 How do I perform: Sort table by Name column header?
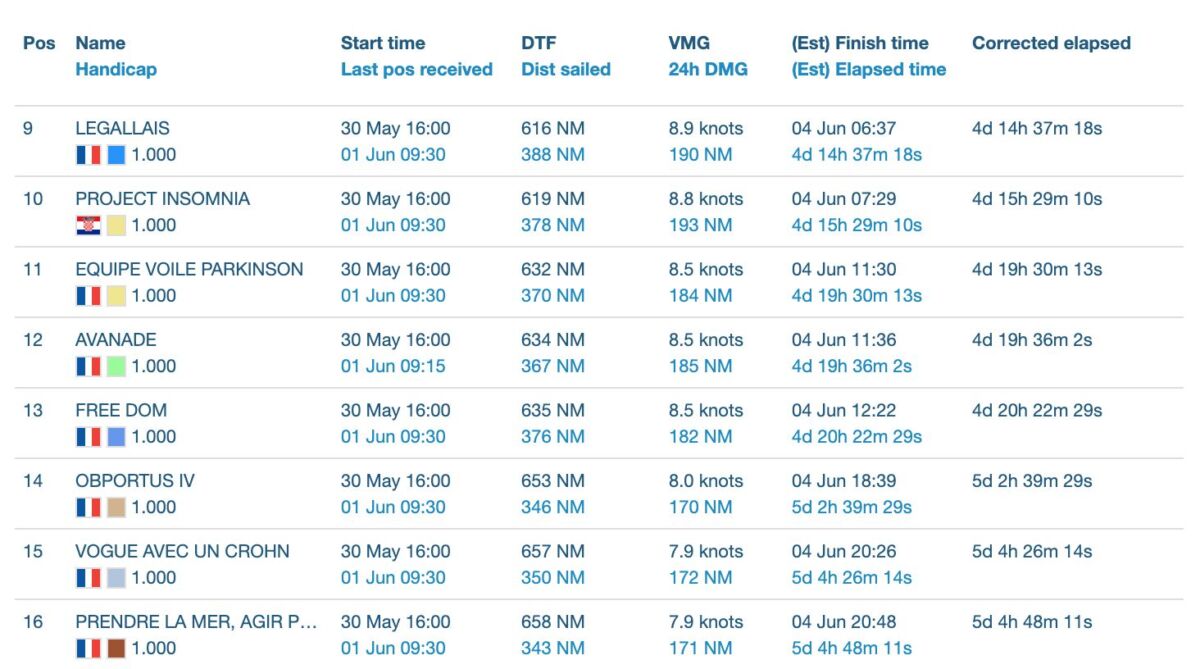point(100,43)
